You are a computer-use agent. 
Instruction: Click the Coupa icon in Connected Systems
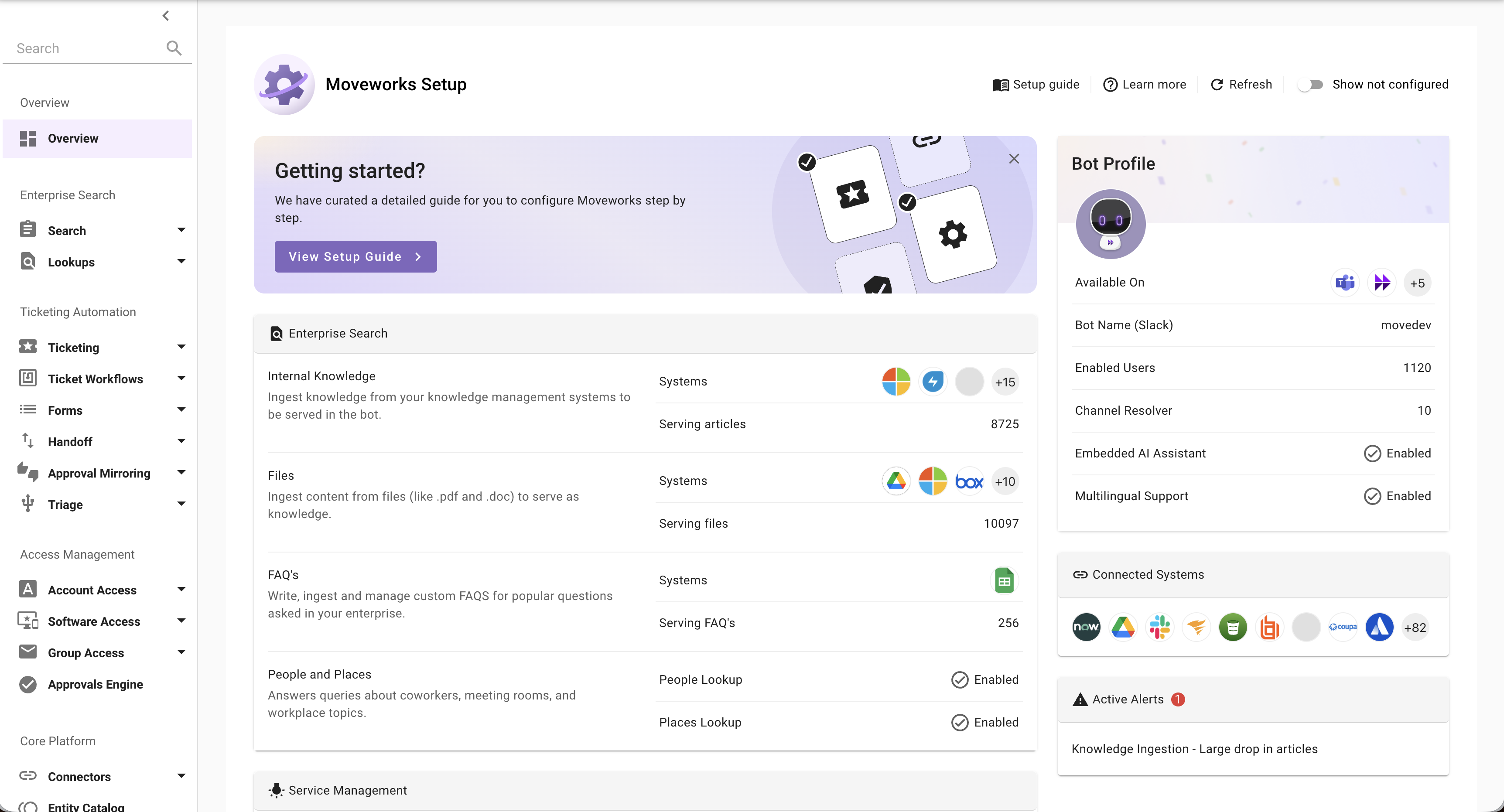[1343, 628]
